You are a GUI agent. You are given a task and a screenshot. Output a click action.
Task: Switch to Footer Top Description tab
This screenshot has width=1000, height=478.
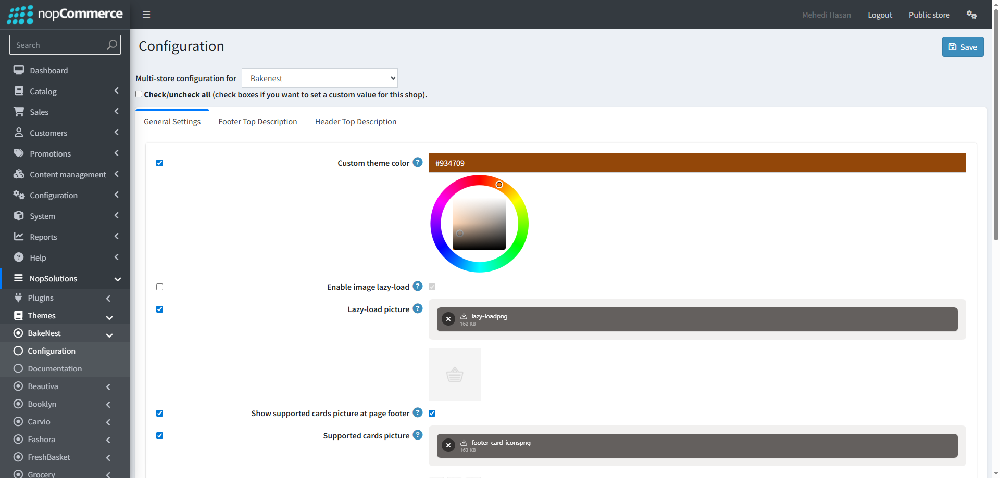257,122
